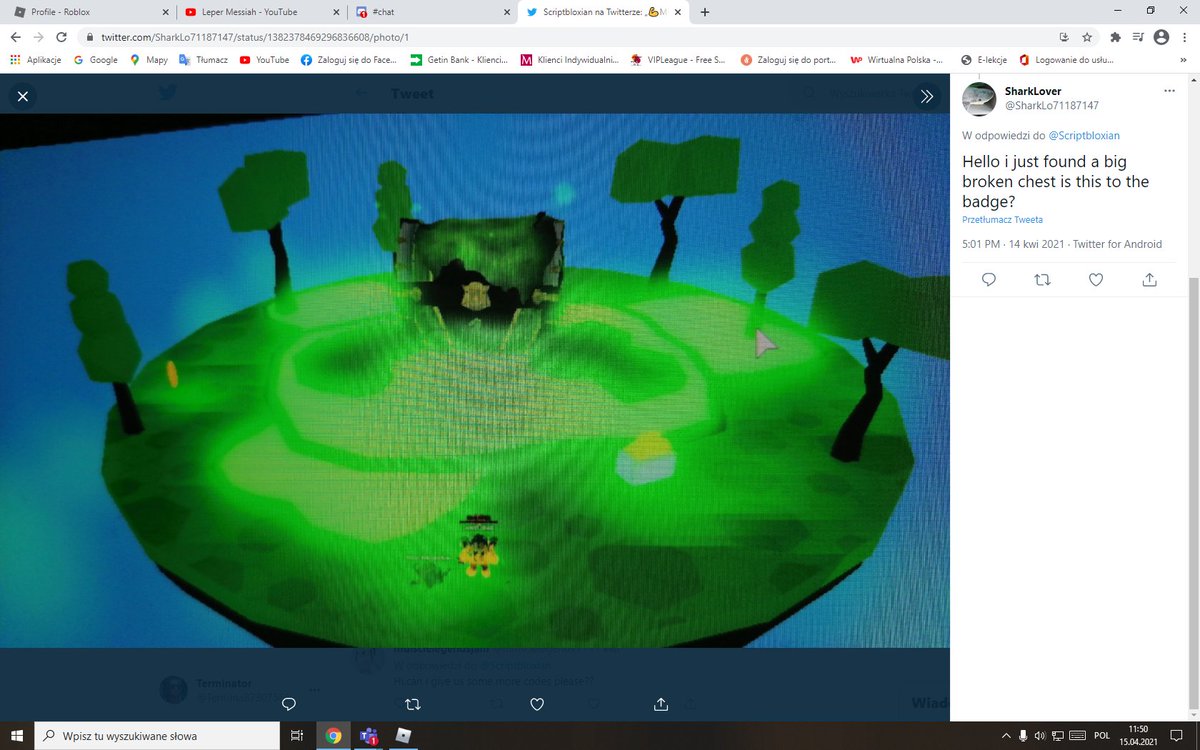Open a new browser tab

pos(705,12)
